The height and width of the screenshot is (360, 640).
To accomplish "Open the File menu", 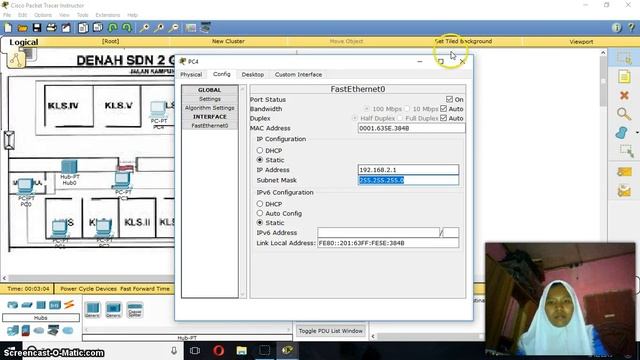I will [7, 15].
